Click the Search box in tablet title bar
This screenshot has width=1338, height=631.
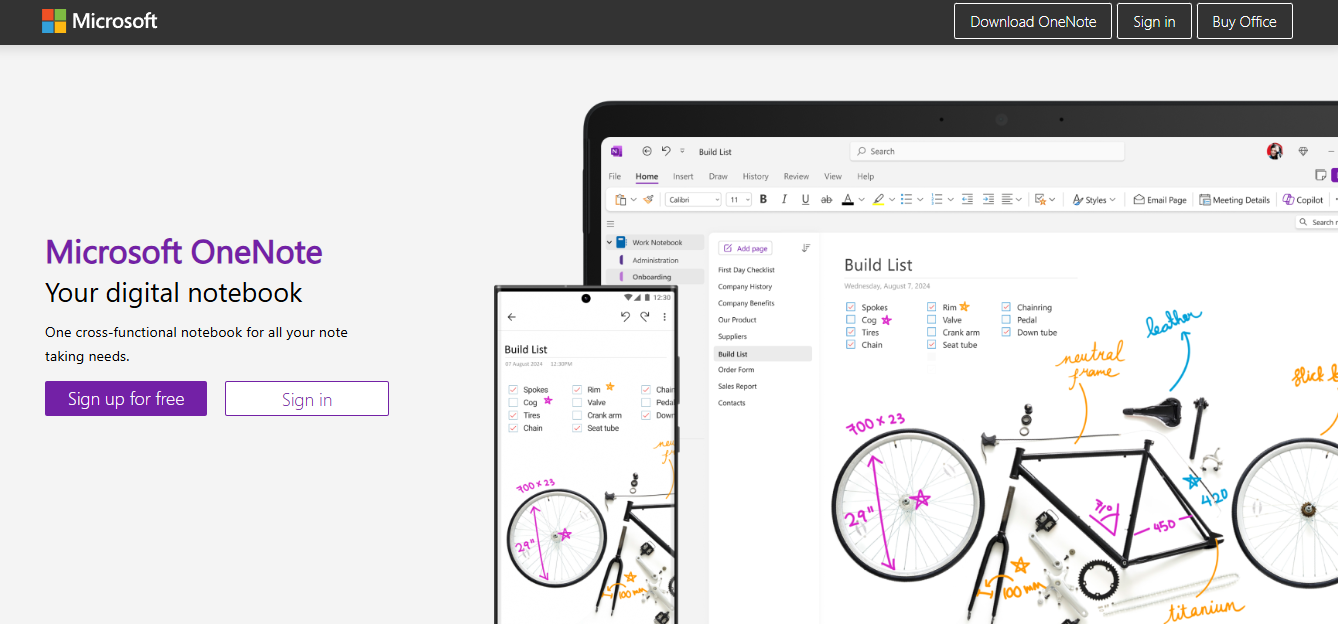[x=987, y=151]
